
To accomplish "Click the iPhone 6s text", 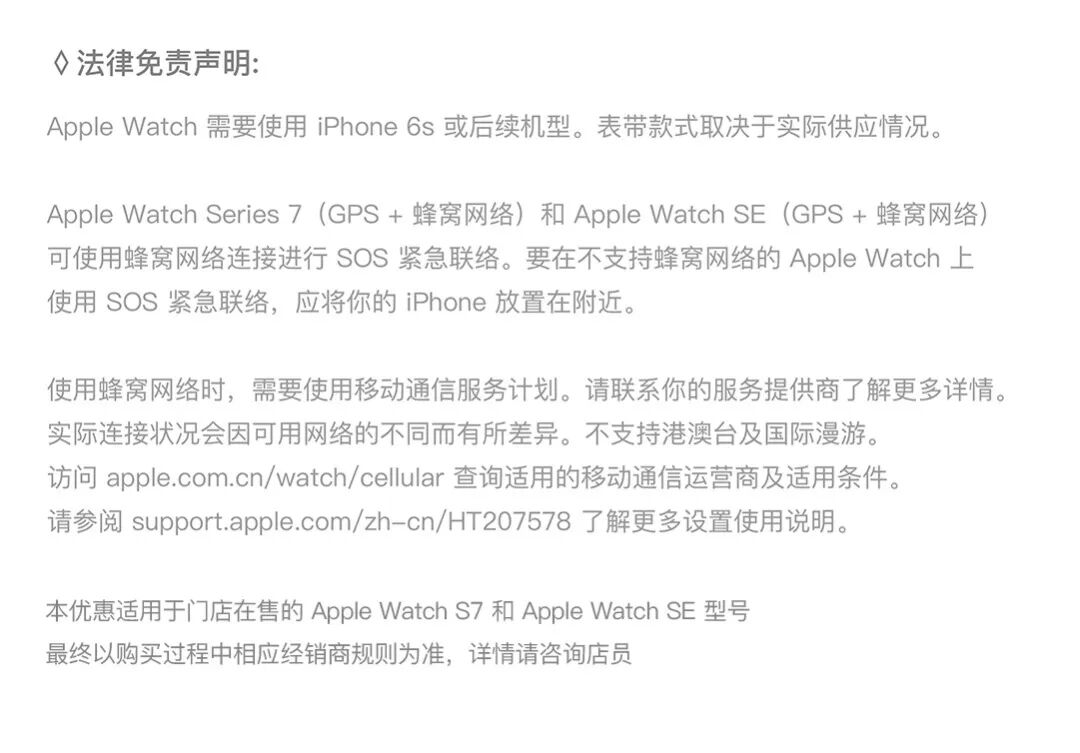I will [375, 127].
